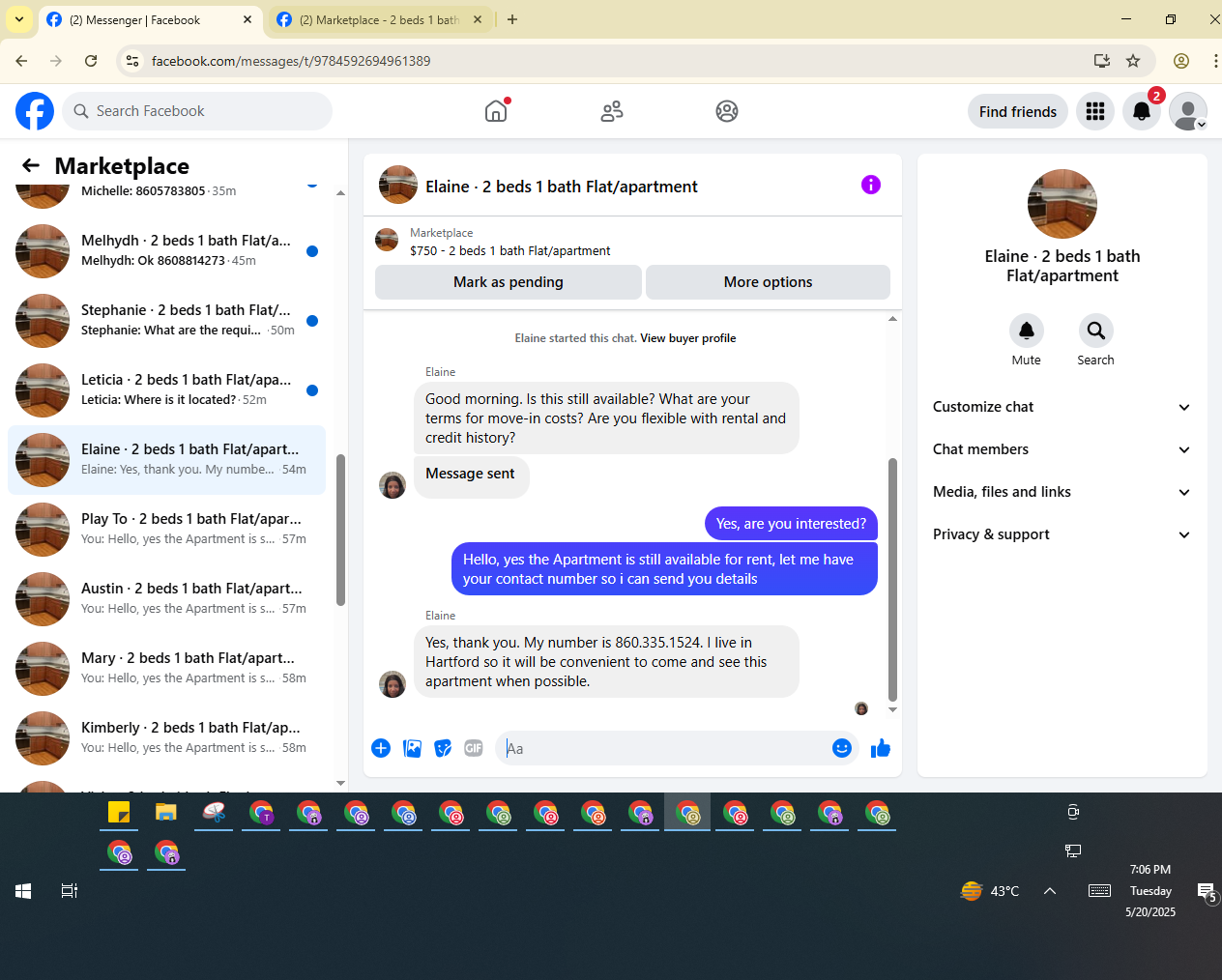Open conversation information purple icon
1222x980 pixels.
tap(871, 185)
